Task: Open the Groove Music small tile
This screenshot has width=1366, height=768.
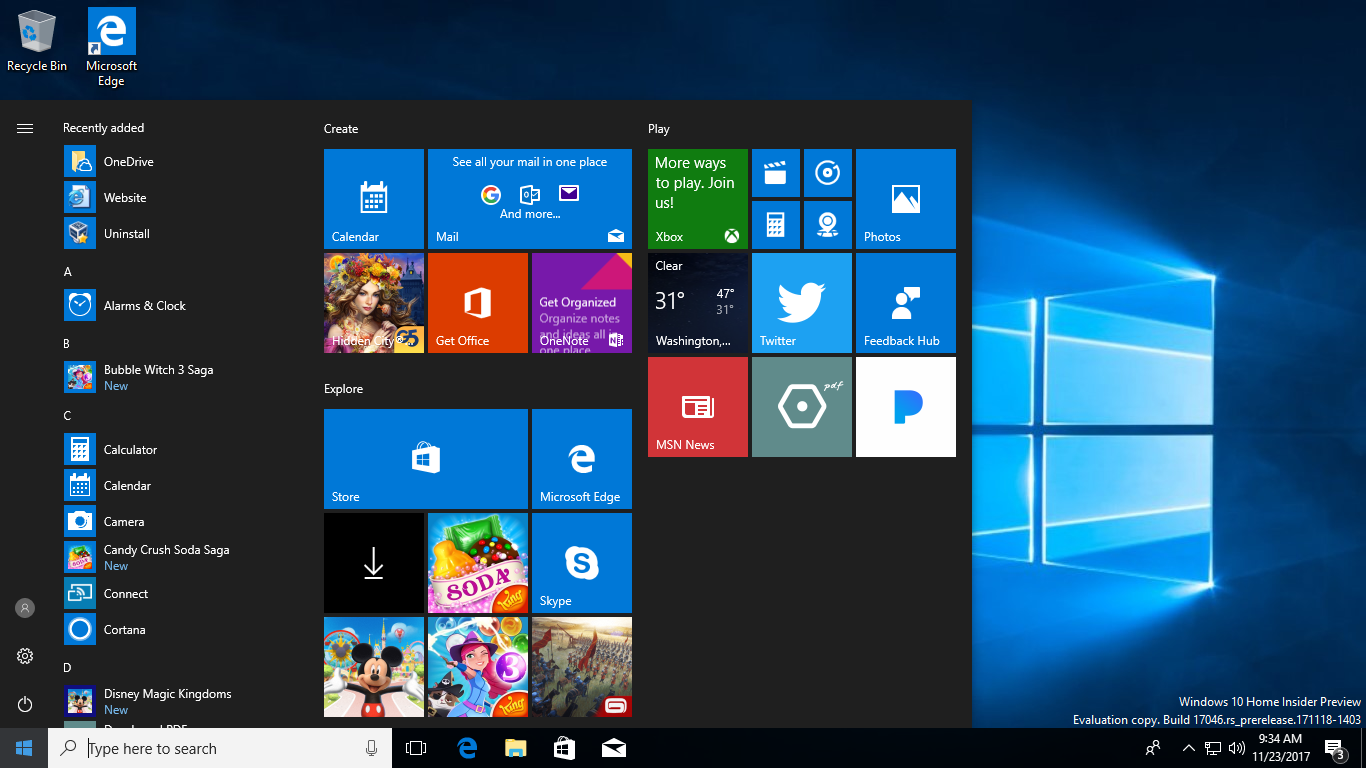Action: click(828, 173)
